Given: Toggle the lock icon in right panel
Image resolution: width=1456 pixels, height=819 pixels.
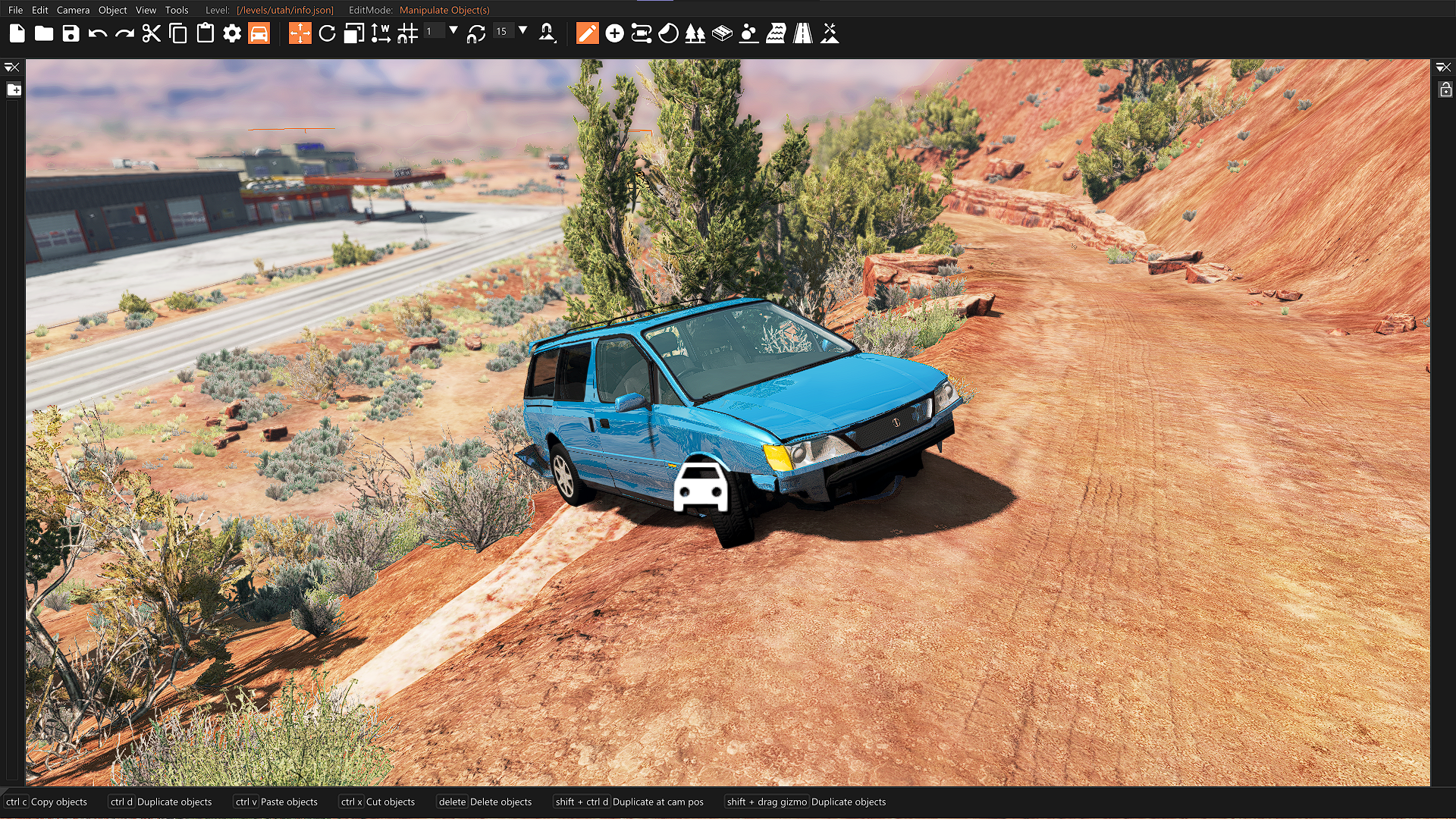Looking at the screenshot, I should point(1445,89).
